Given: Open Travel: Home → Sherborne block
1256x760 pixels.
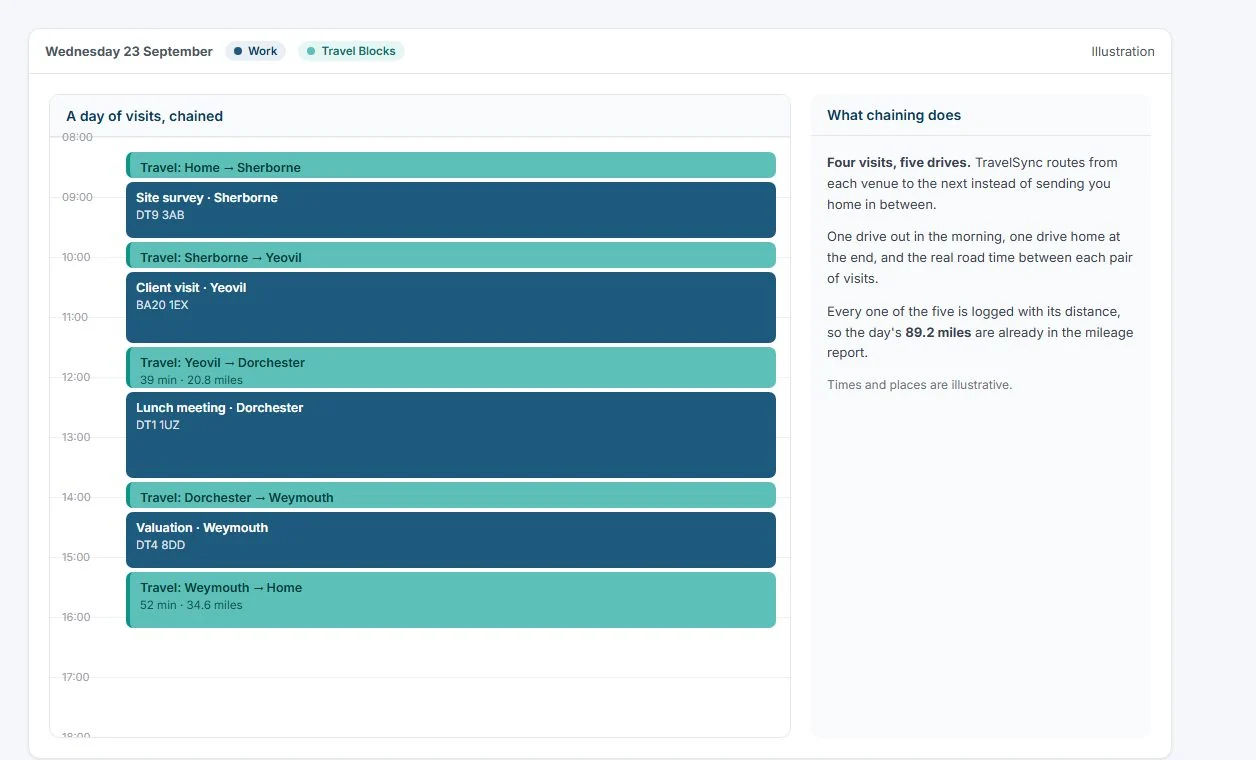Looking at the screenshot, I should click(451, 165).
